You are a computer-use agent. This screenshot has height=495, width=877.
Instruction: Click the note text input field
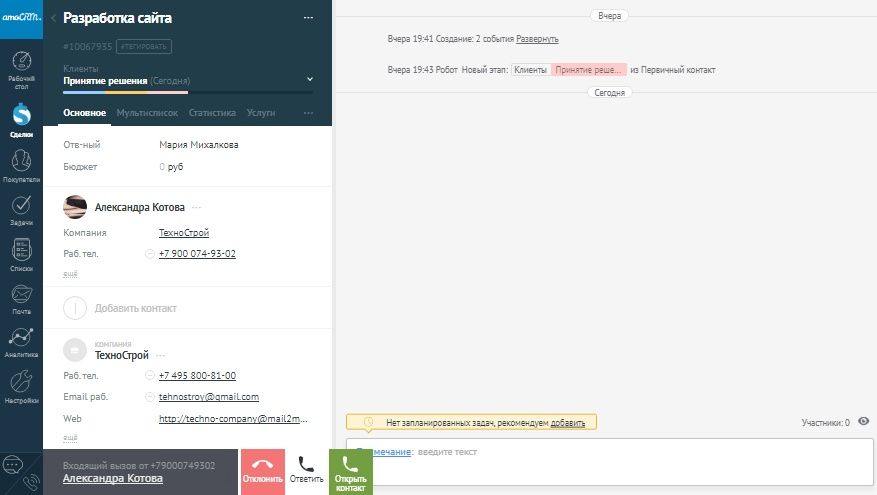pyautogui.click(x=610, y=461)
